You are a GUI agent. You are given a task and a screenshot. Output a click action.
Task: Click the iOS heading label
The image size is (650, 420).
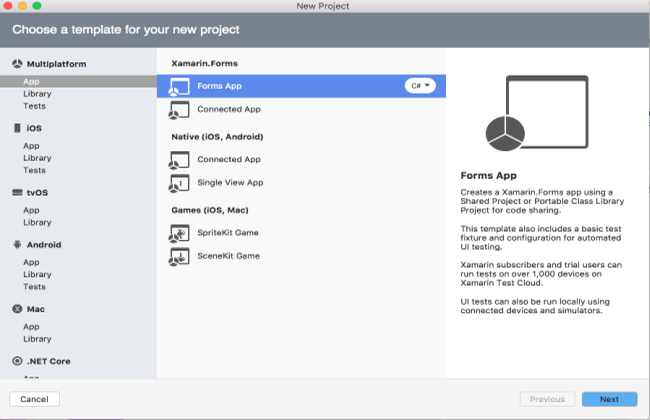[34, 128]
